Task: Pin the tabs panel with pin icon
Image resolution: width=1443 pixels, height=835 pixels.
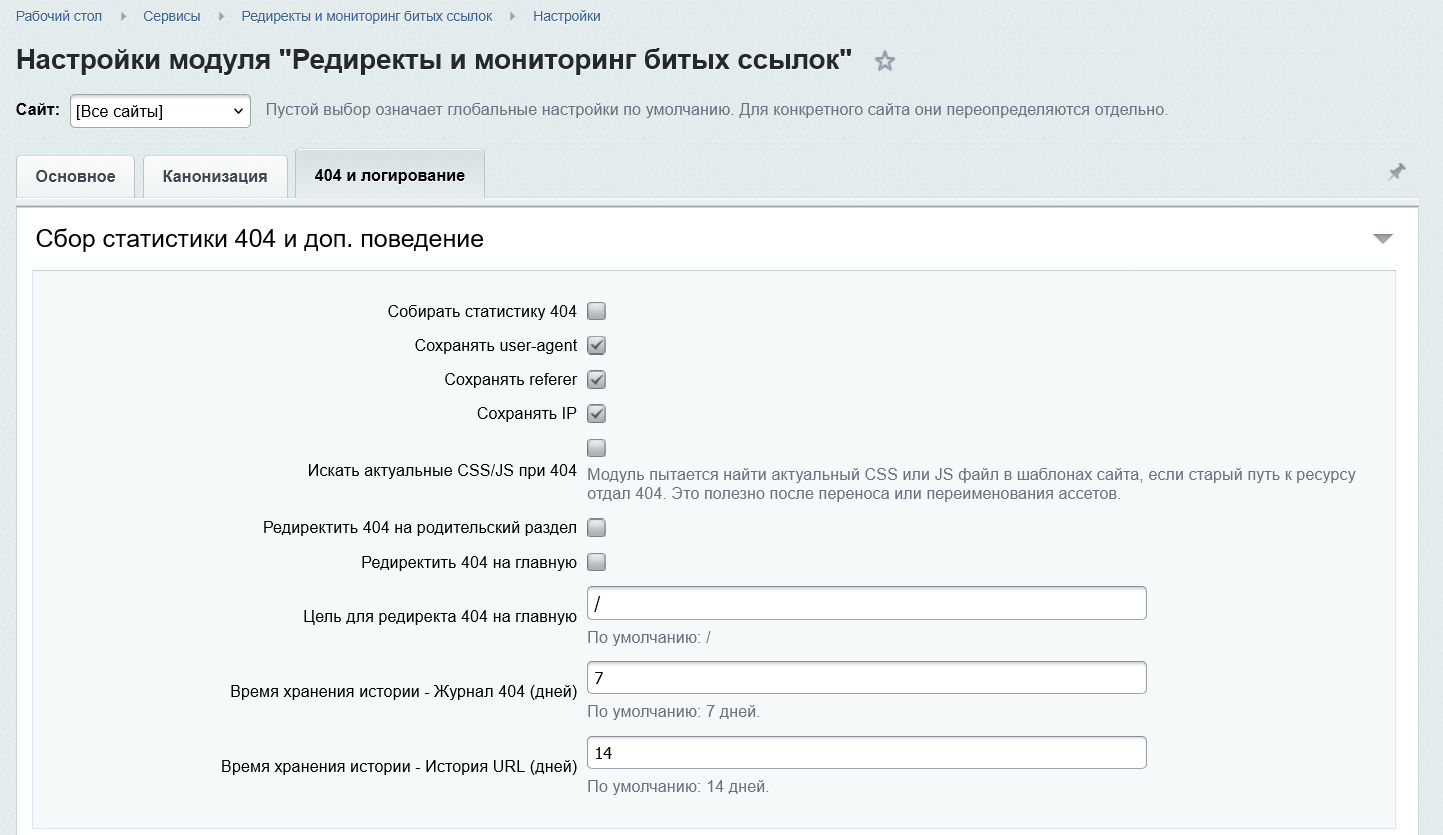Action: tap(1396, 172)
